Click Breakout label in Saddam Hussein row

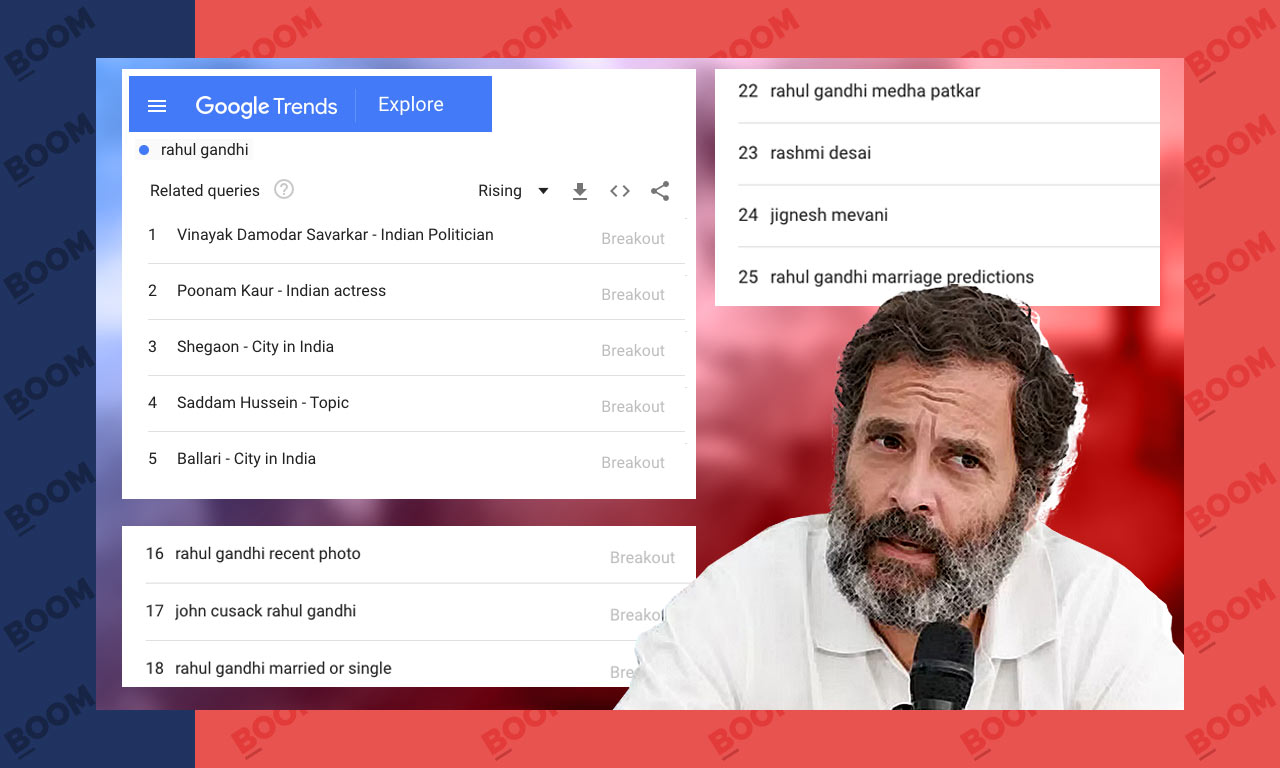point(633,407)
